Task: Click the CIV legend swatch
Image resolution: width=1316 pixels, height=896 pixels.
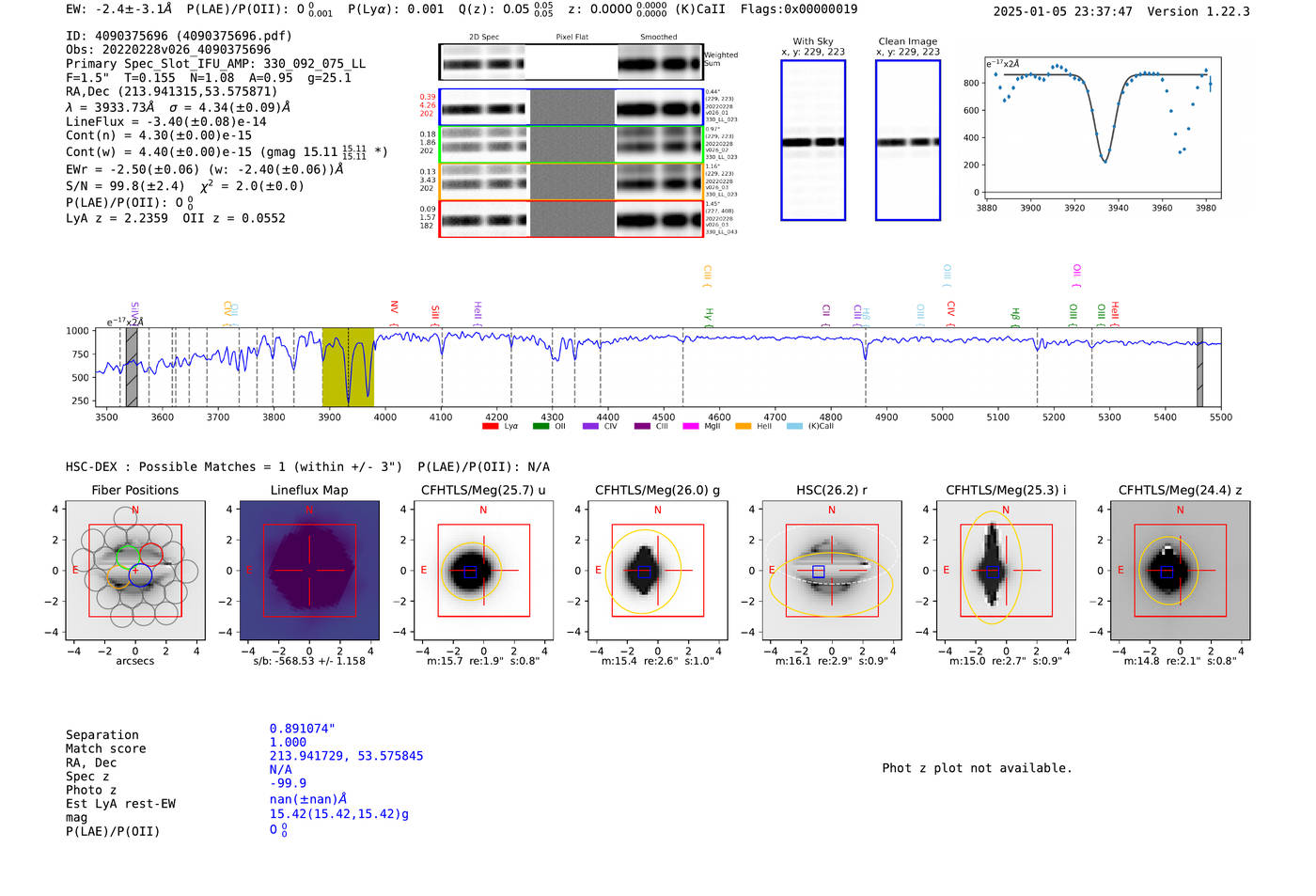Action: pos(590,426)
